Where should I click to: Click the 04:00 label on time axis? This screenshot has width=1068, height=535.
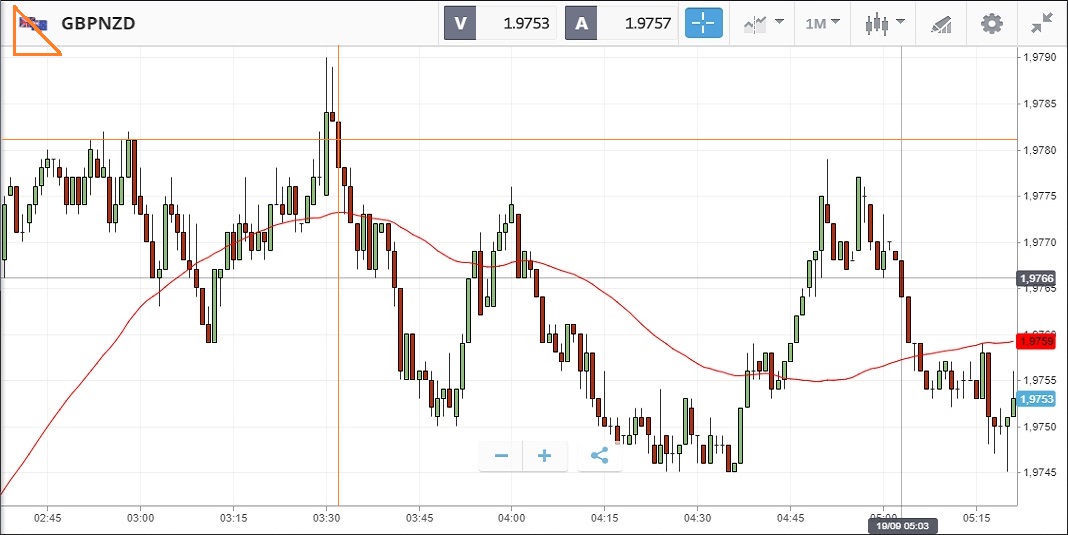511,517
